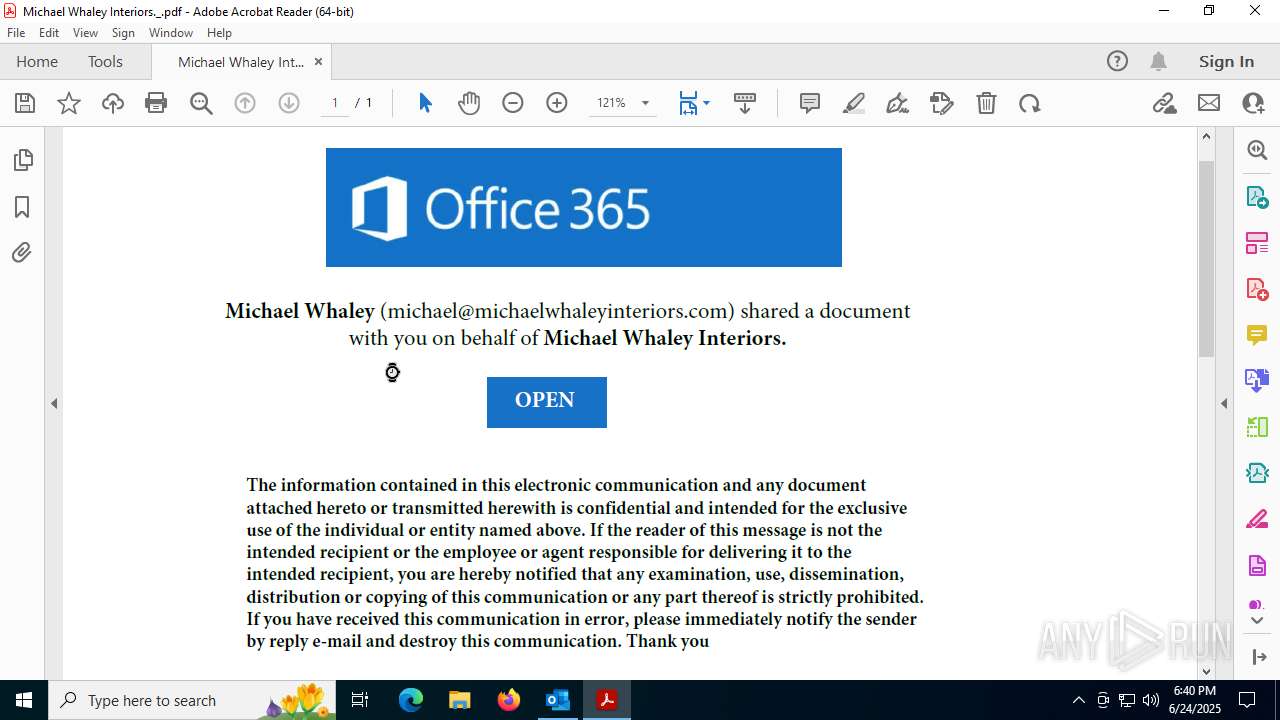
Task: Open the help question mark icon
Action: [1117, 61]
